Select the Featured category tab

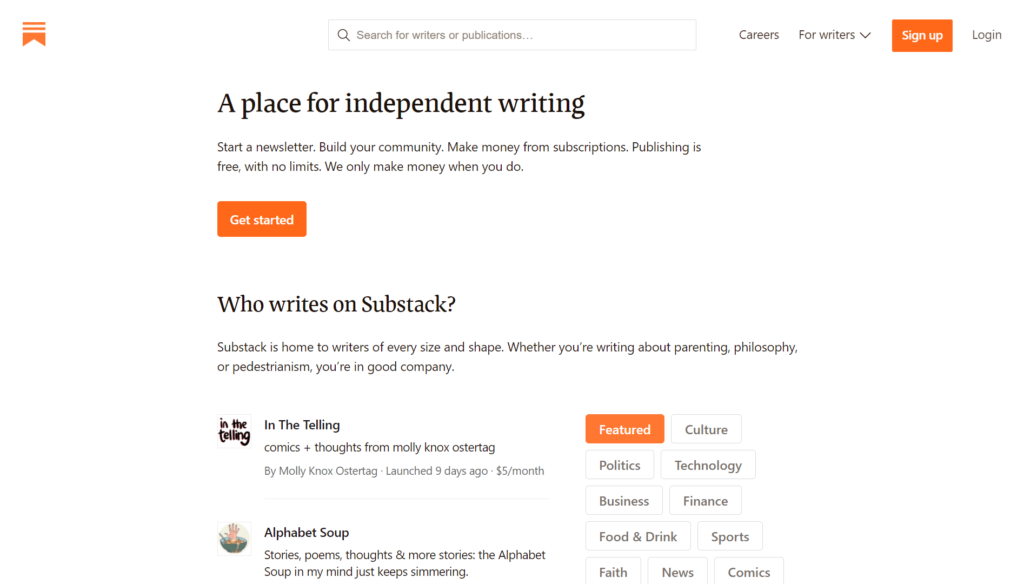pyautogui.click(x=625, y=429)
